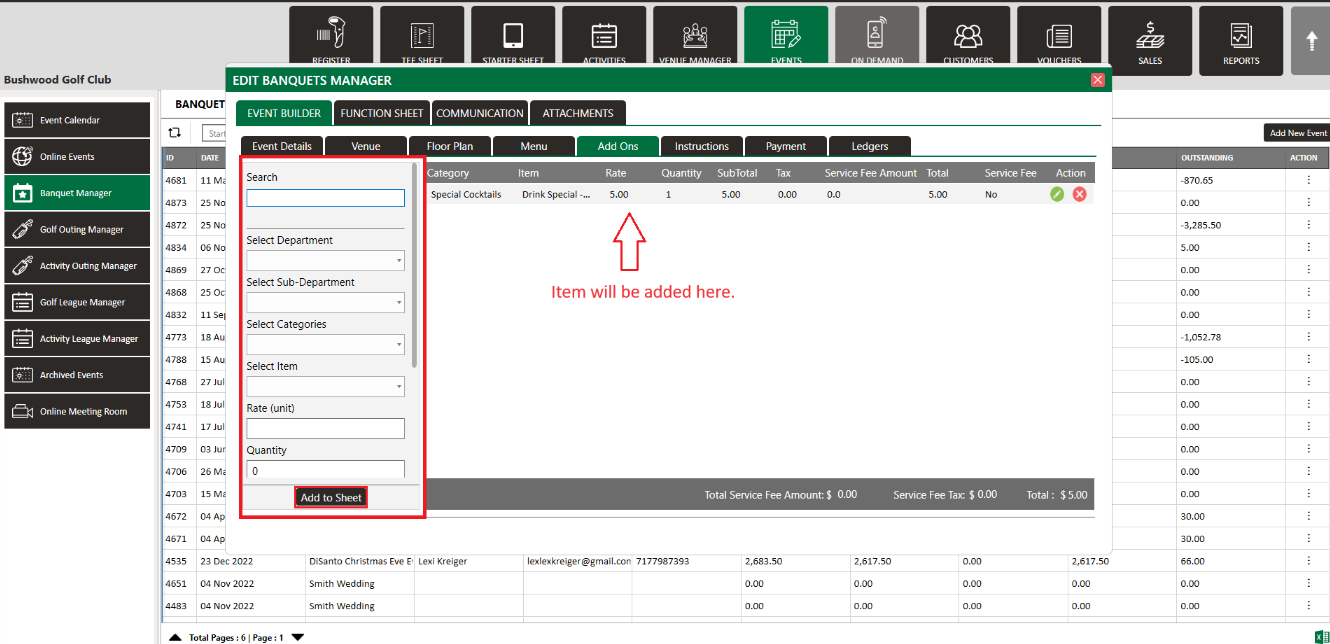
Task: Switch to the Payment tab
Action: tap(785, 146)
